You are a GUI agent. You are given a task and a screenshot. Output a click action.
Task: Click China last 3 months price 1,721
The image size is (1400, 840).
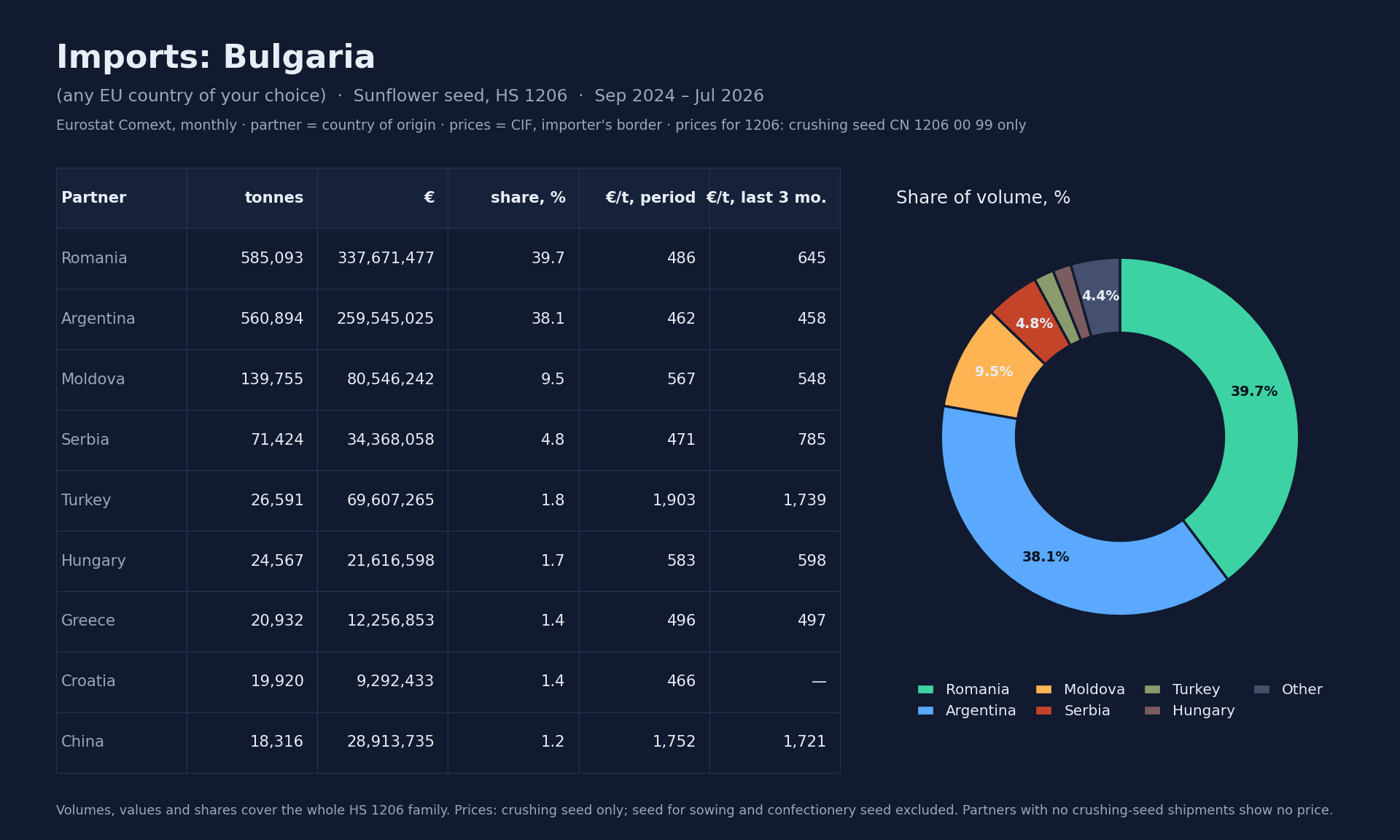[804, 742]
